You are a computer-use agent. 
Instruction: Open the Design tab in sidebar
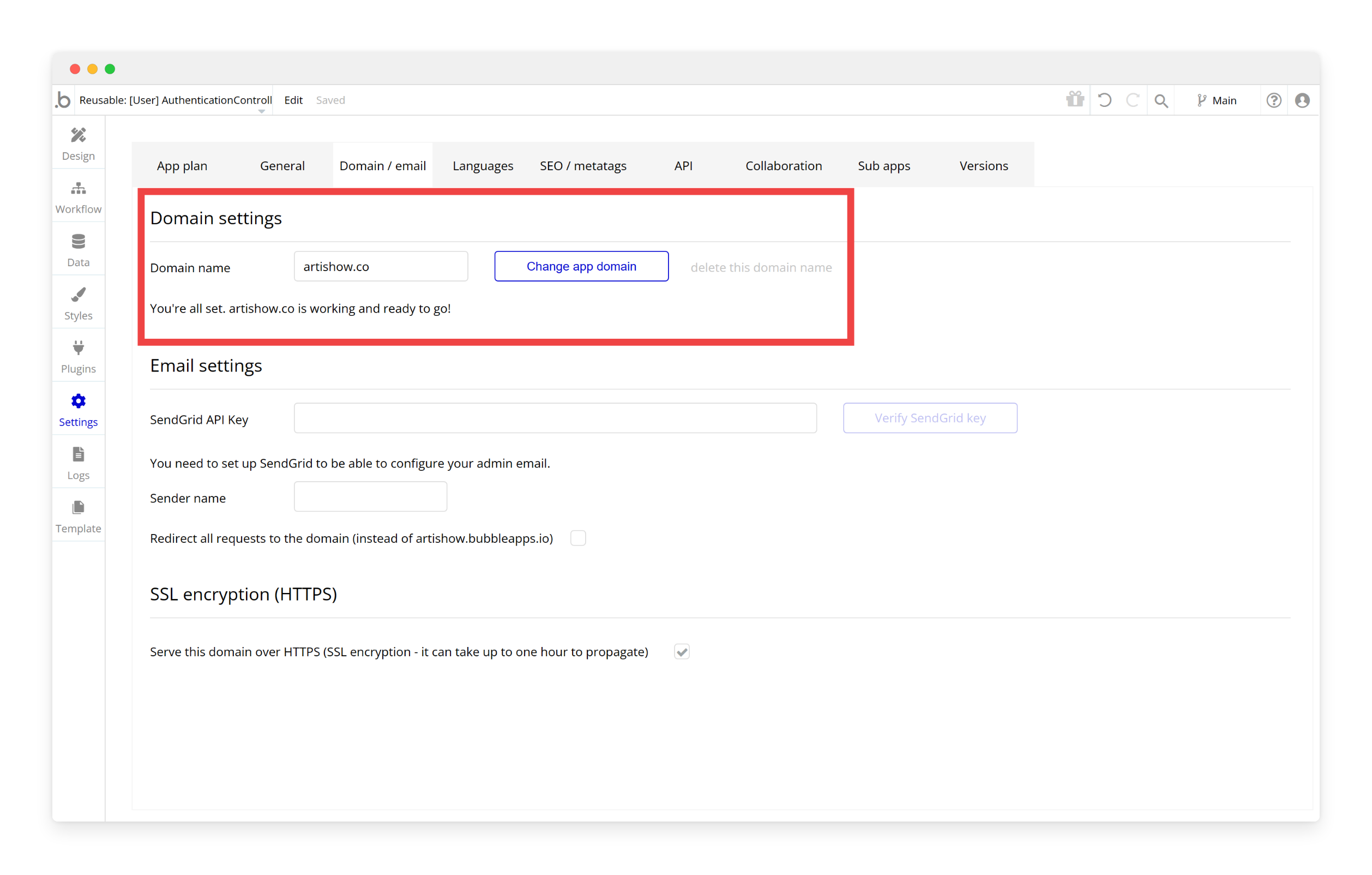78,143
